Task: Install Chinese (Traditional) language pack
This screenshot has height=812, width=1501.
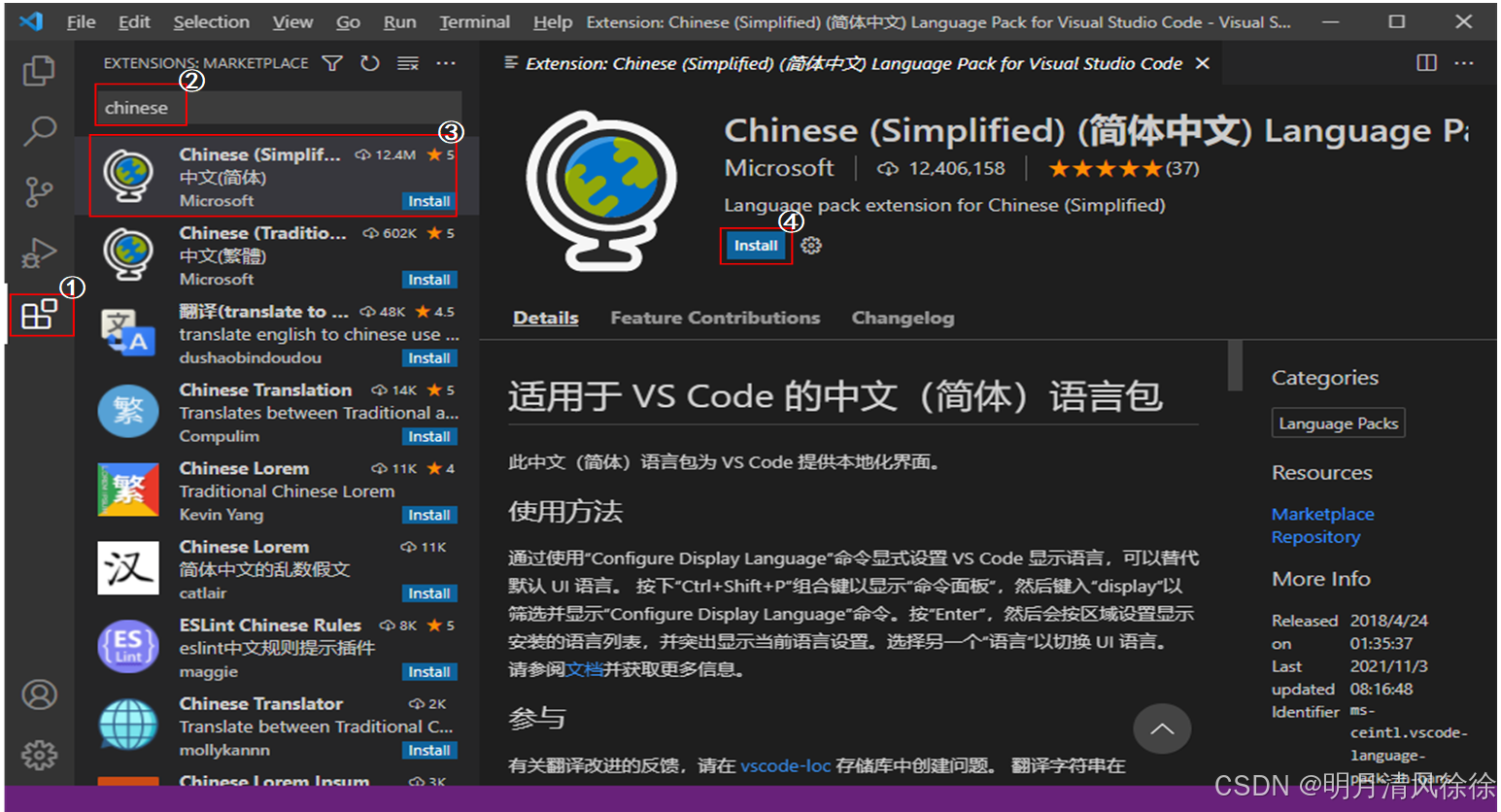Action: [429, 280]
